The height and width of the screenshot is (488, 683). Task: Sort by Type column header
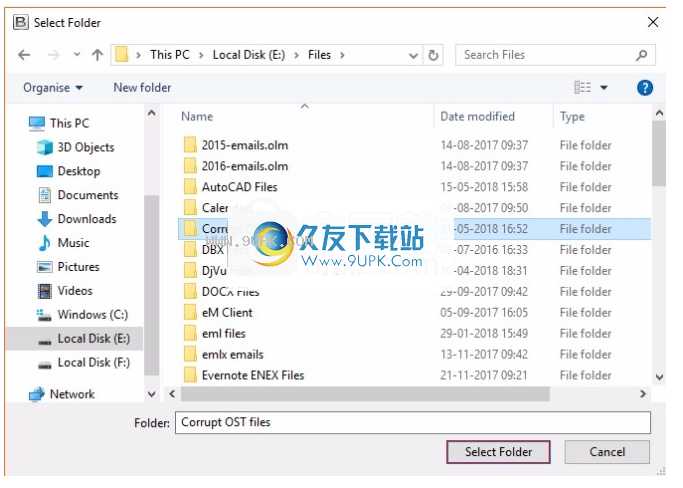pyautogui.click(x=572, y=117)
